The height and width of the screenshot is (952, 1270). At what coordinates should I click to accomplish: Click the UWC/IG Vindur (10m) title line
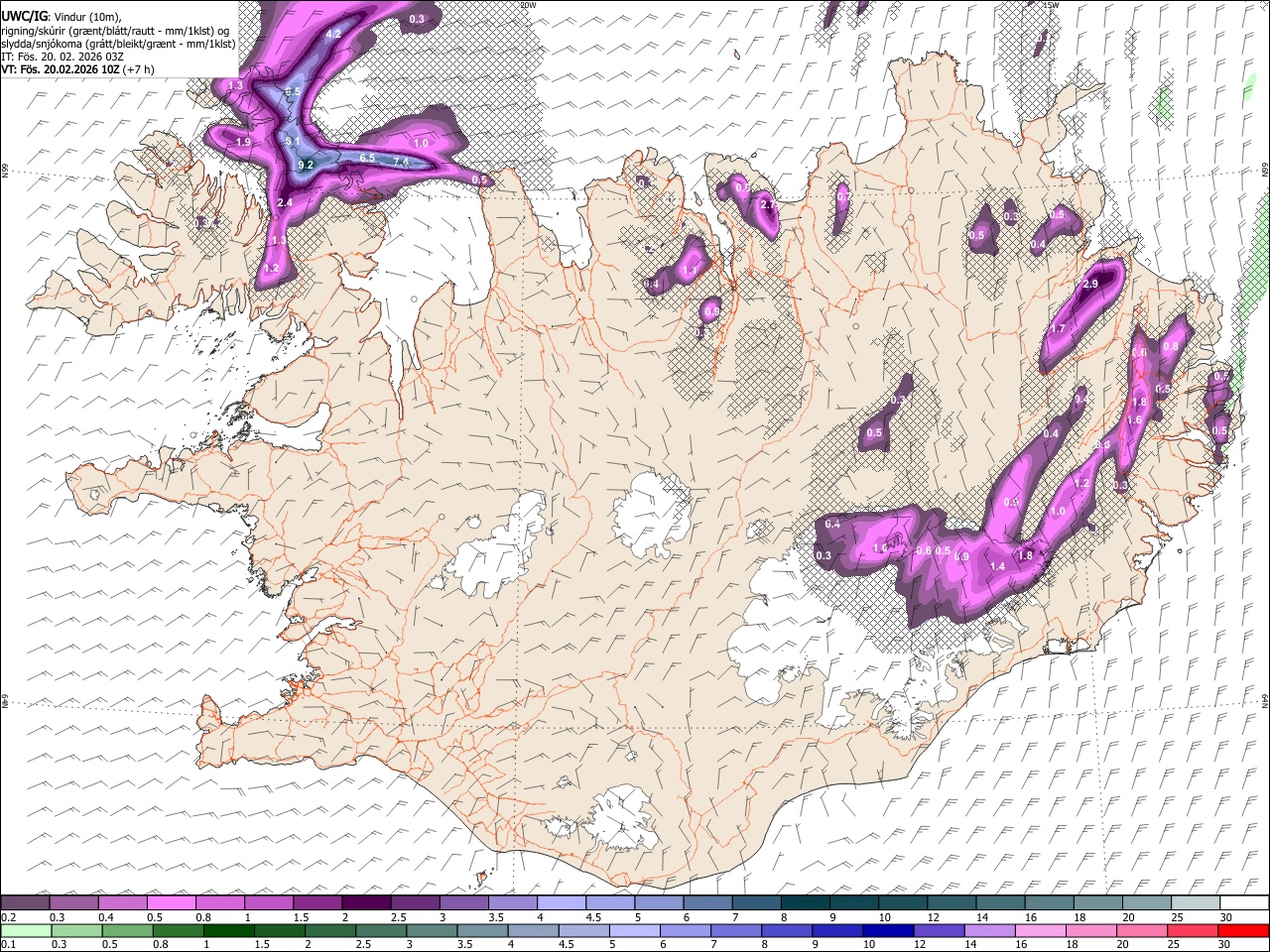tap(61, 16)
